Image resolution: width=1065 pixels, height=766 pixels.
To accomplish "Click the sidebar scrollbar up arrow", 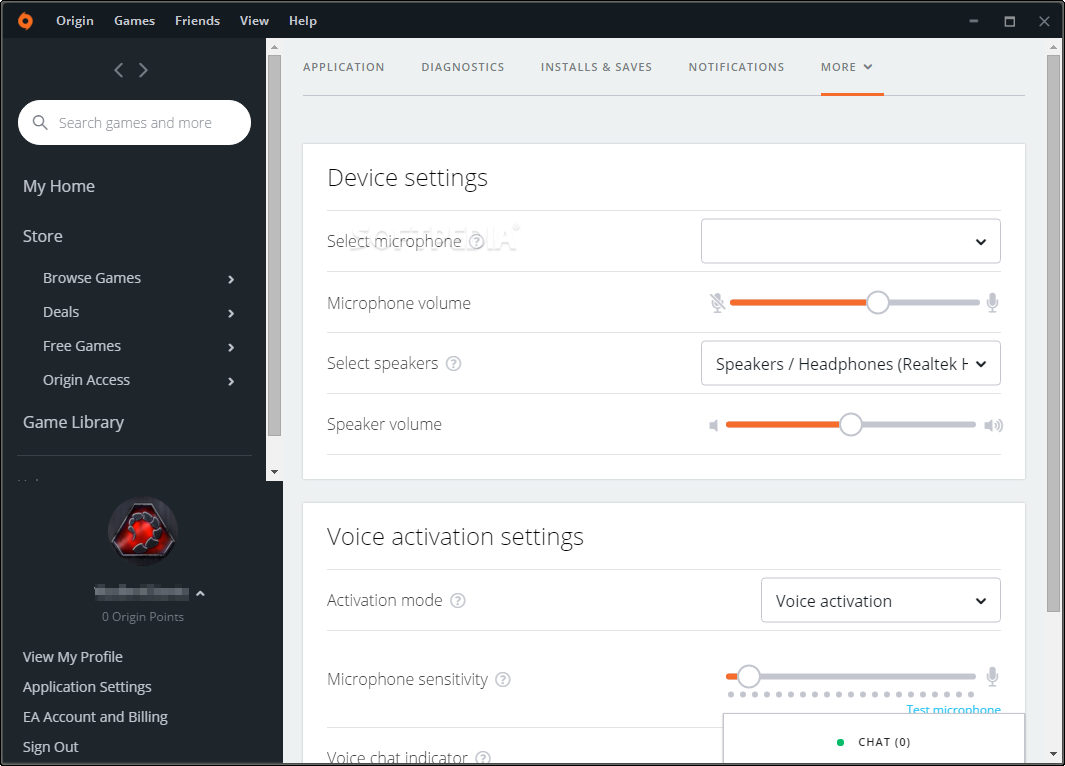I will pos(274,47).
